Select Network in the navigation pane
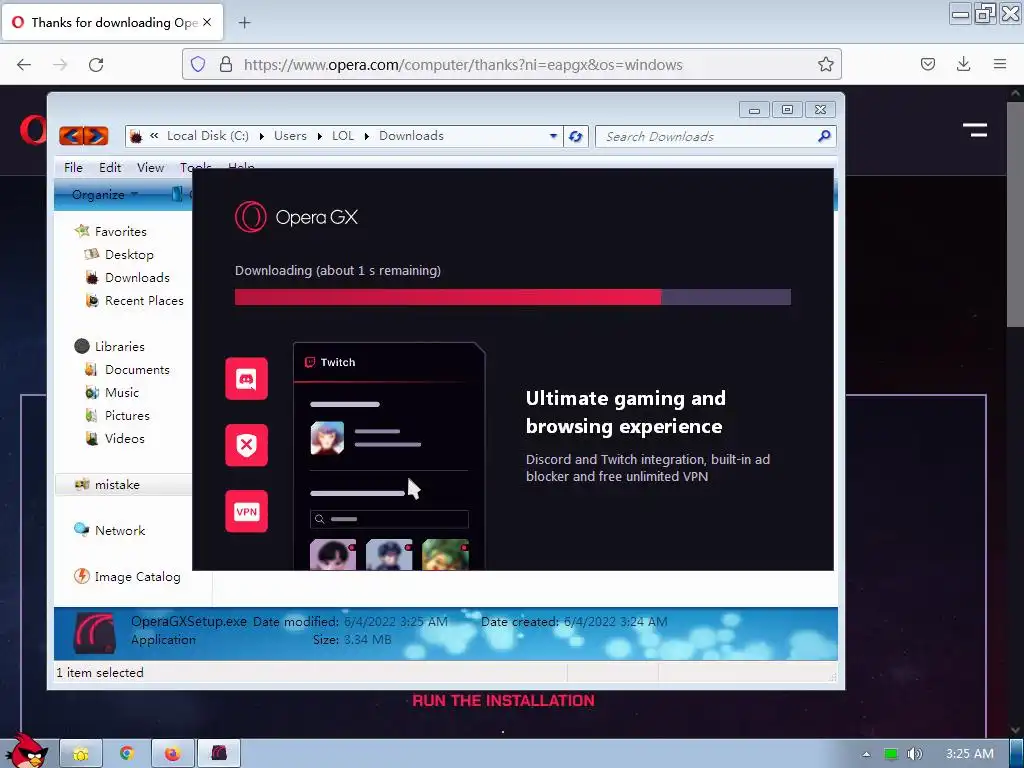 120,530
